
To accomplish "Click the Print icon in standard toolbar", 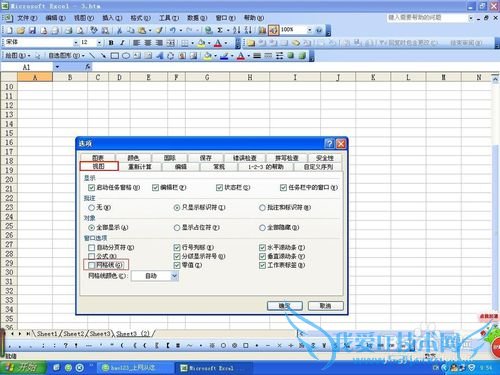I will pos(68,30).
